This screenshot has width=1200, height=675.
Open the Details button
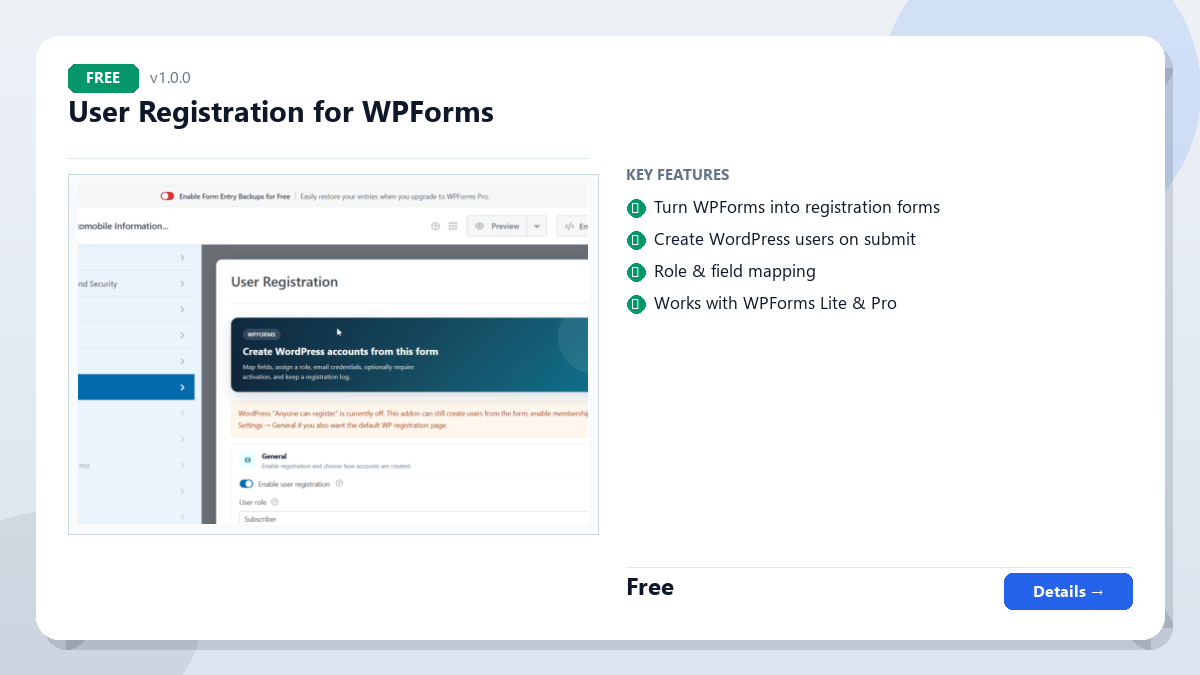pos(1068,591)
